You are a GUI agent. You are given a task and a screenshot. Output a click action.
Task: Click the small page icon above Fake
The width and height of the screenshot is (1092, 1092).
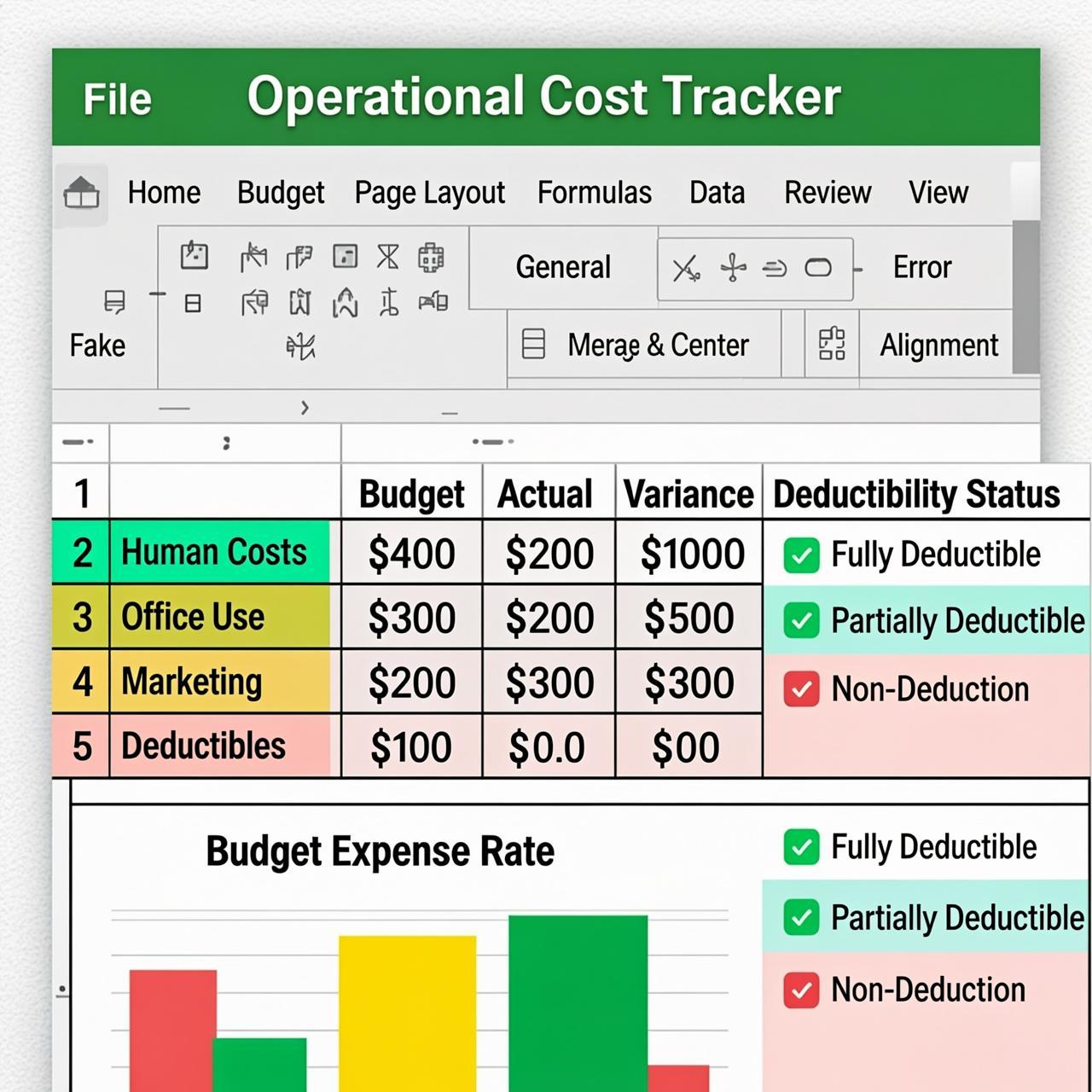coord(114,301)
